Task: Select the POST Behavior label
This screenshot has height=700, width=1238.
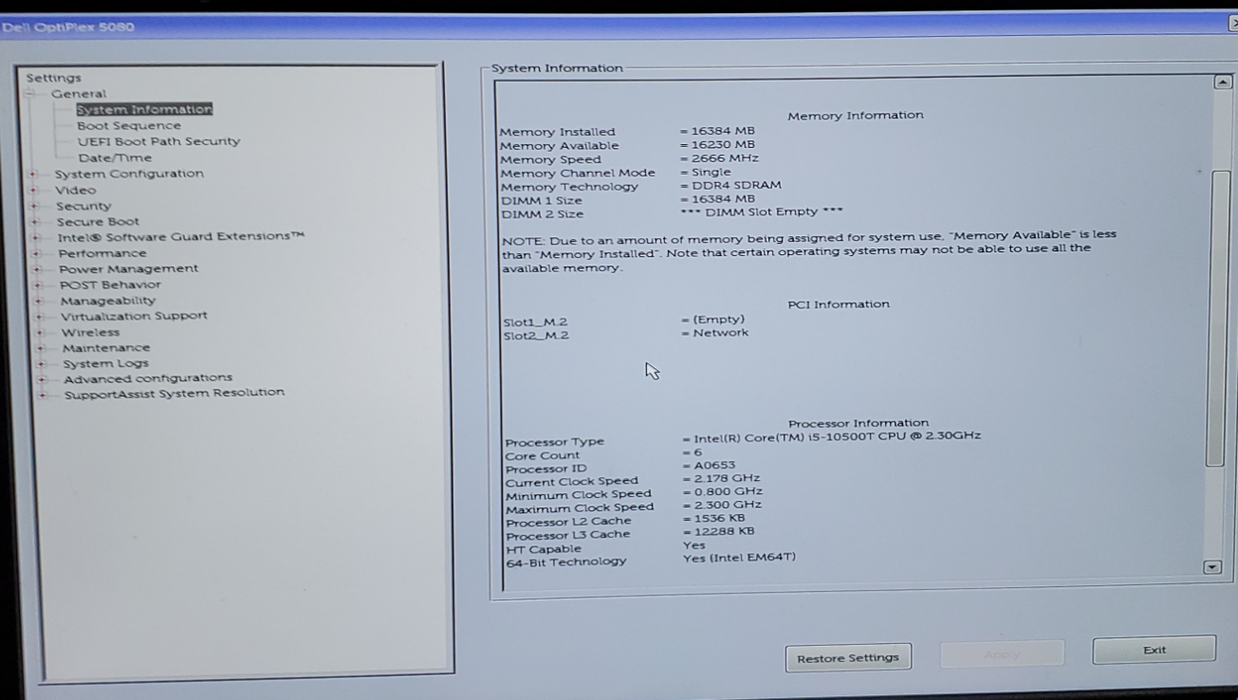Action: pyautogui.click(x=110, y=285)
